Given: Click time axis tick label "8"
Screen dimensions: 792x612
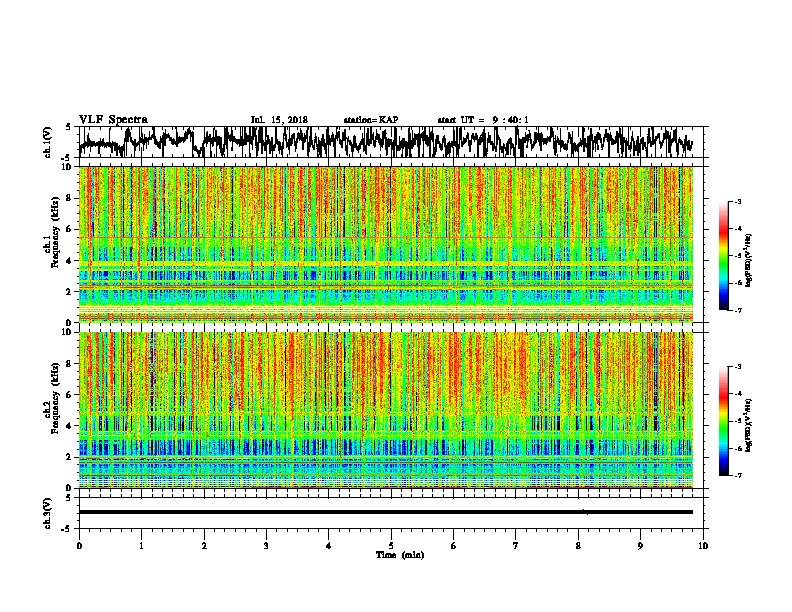Looking at the screenshot, I should [578, 546].
